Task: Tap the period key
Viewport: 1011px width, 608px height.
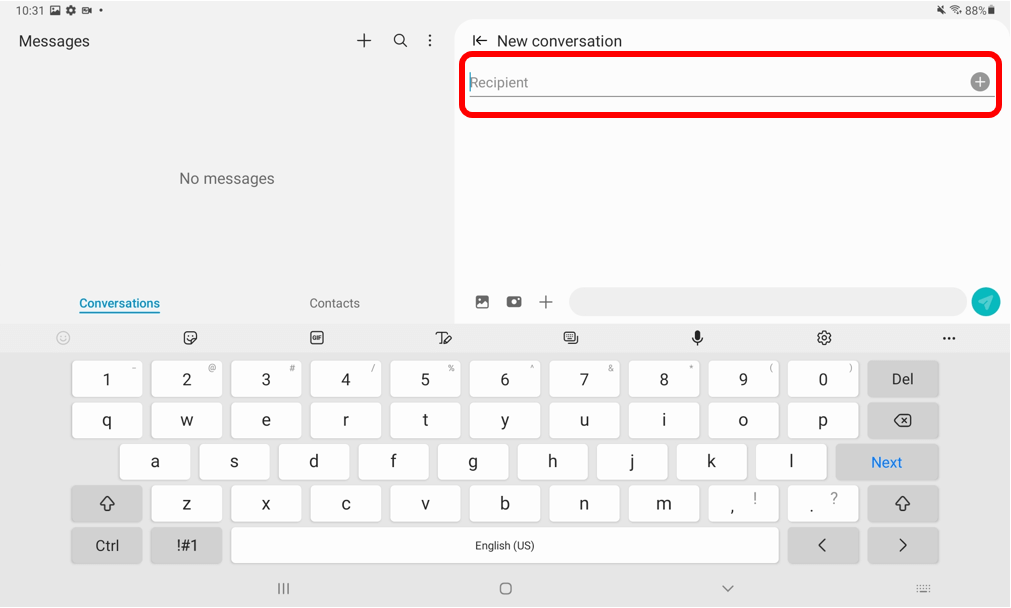Action: [823, 504]
